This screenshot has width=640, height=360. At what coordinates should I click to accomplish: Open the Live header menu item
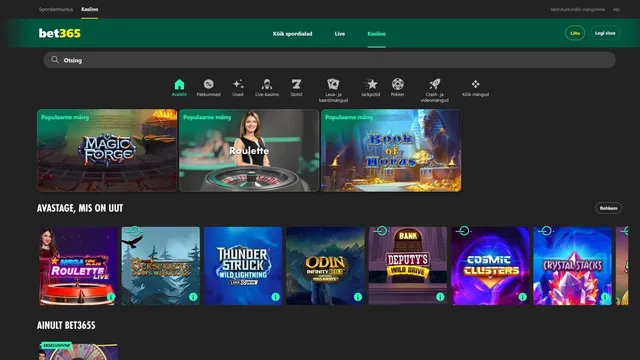click(x=340, y=34)
